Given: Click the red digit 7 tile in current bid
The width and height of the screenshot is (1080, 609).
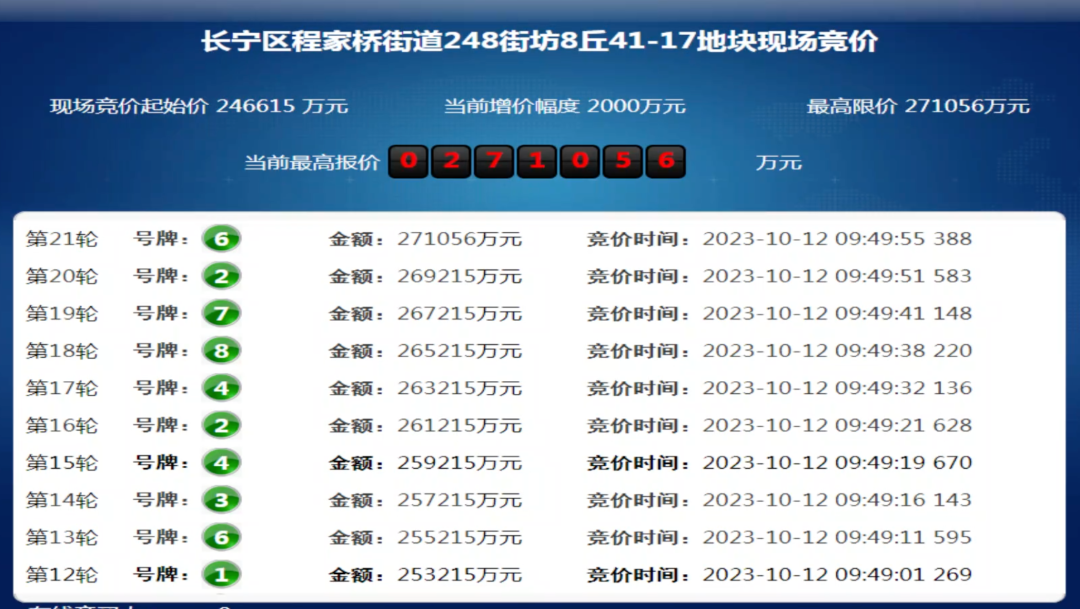Looking at the screenshot, I should pos(494,161).
